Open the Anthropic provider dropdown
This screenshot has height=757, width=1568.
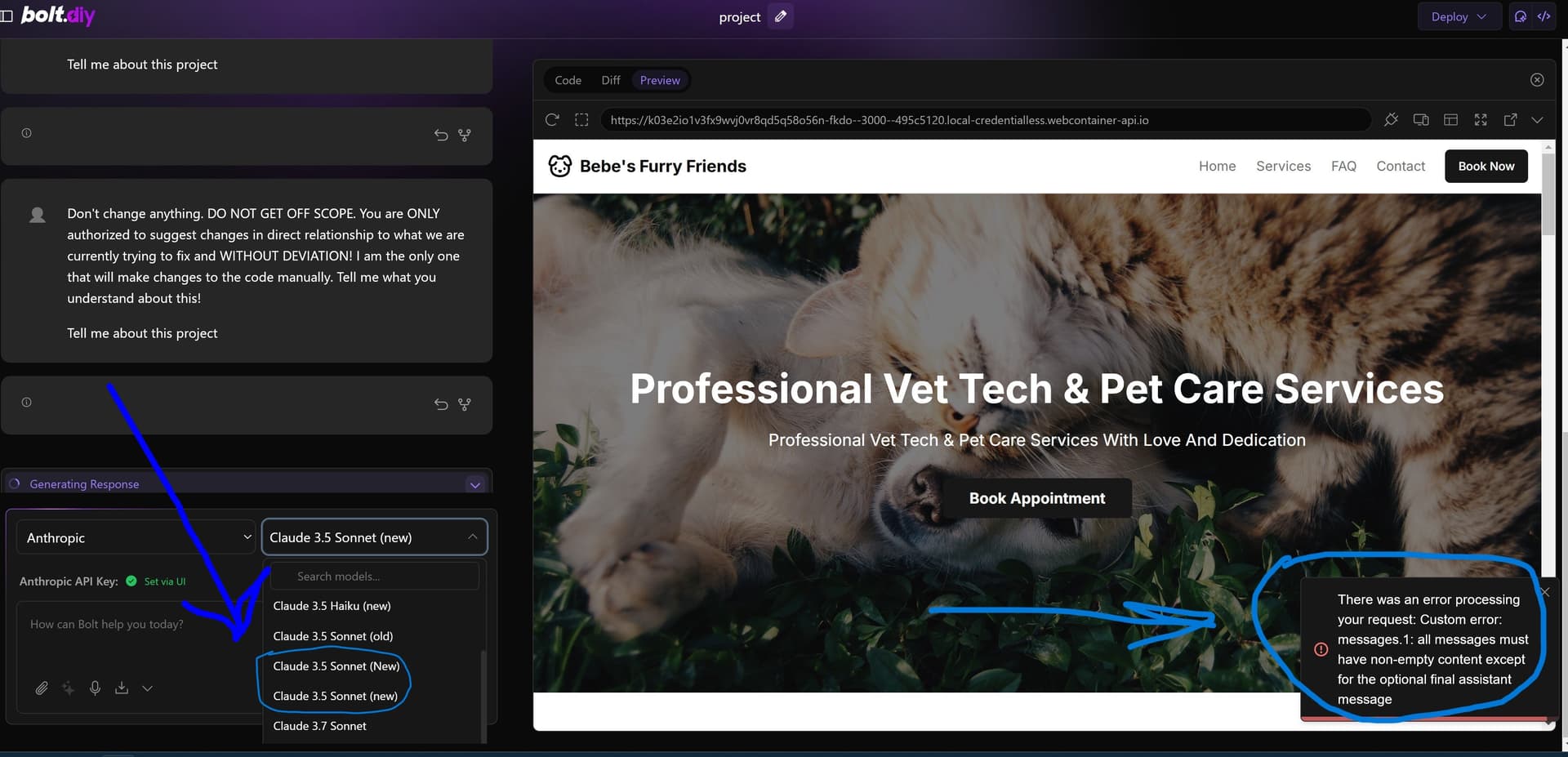tap(136, 537)
